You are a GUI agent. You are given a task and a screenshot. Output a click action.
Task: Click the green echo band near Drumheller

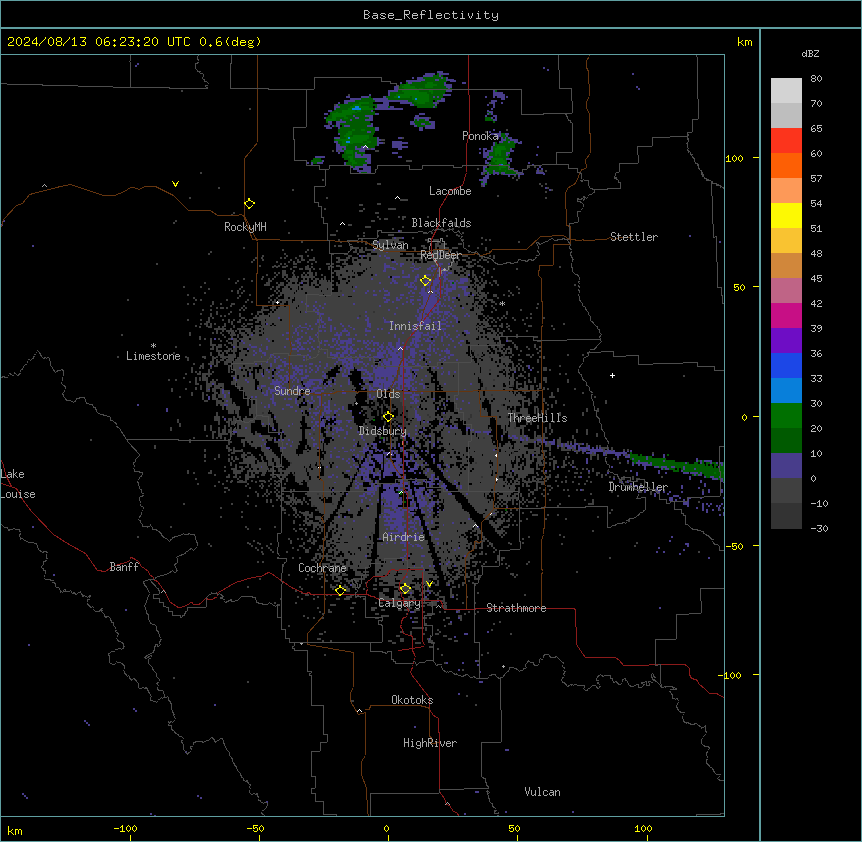pyautogui.click(x=679, y=465)
